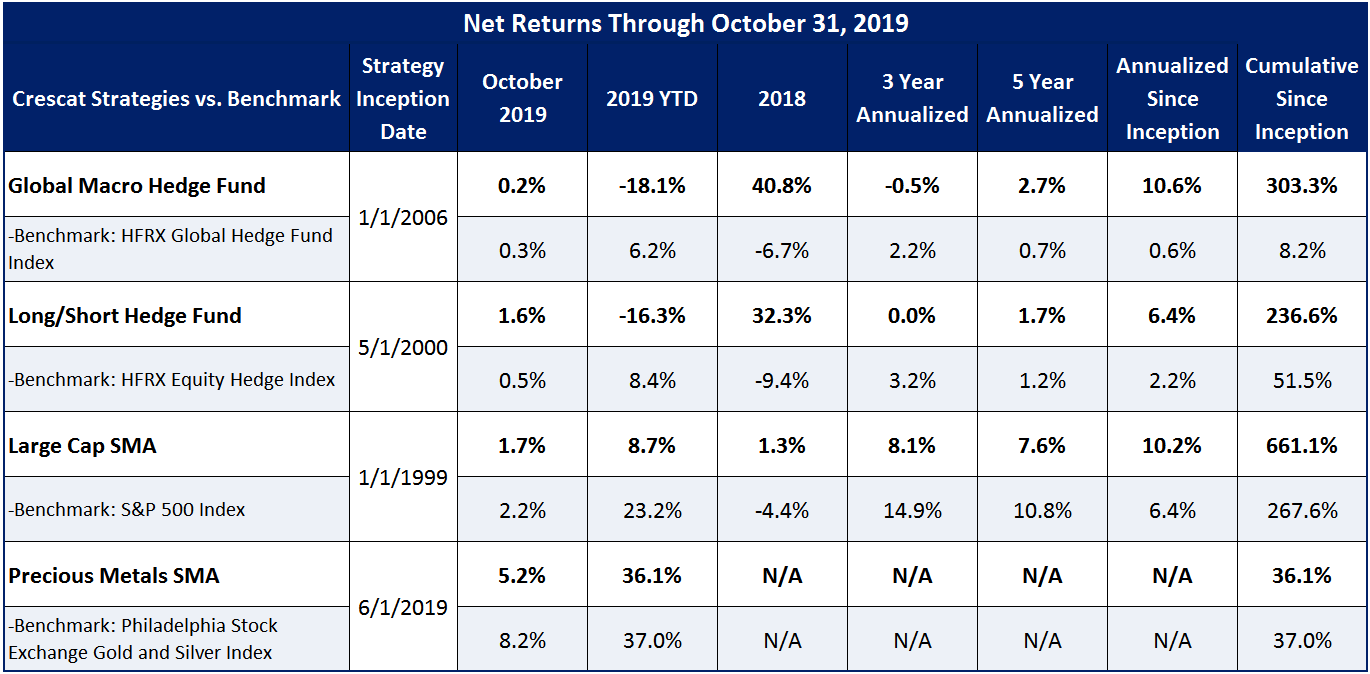Select the 40.8% value for 2018
The image size is (1370, 674).
782,185
